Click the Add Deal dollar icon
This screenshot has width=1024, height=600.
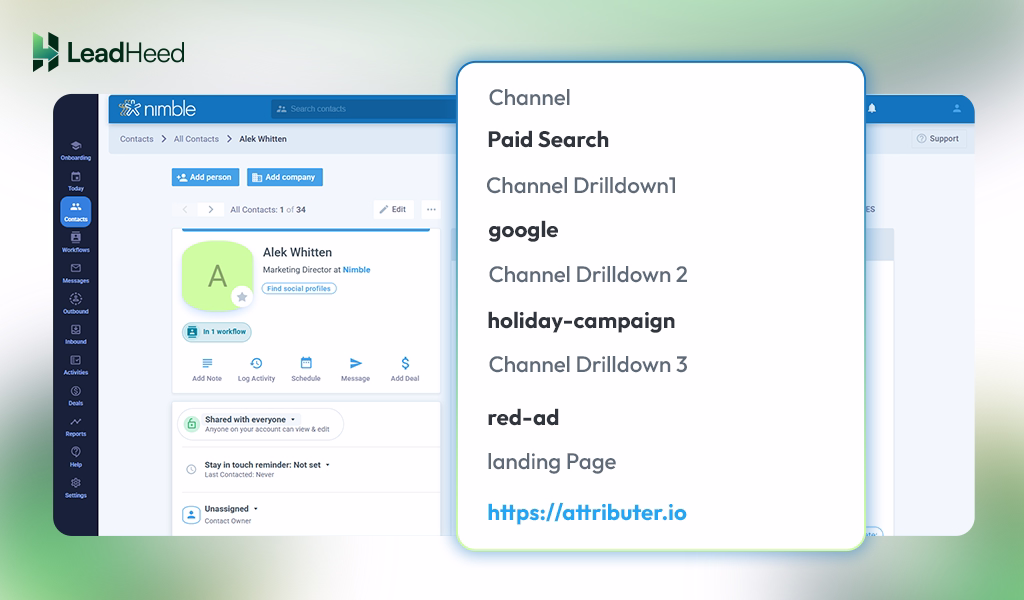[404, 367]
